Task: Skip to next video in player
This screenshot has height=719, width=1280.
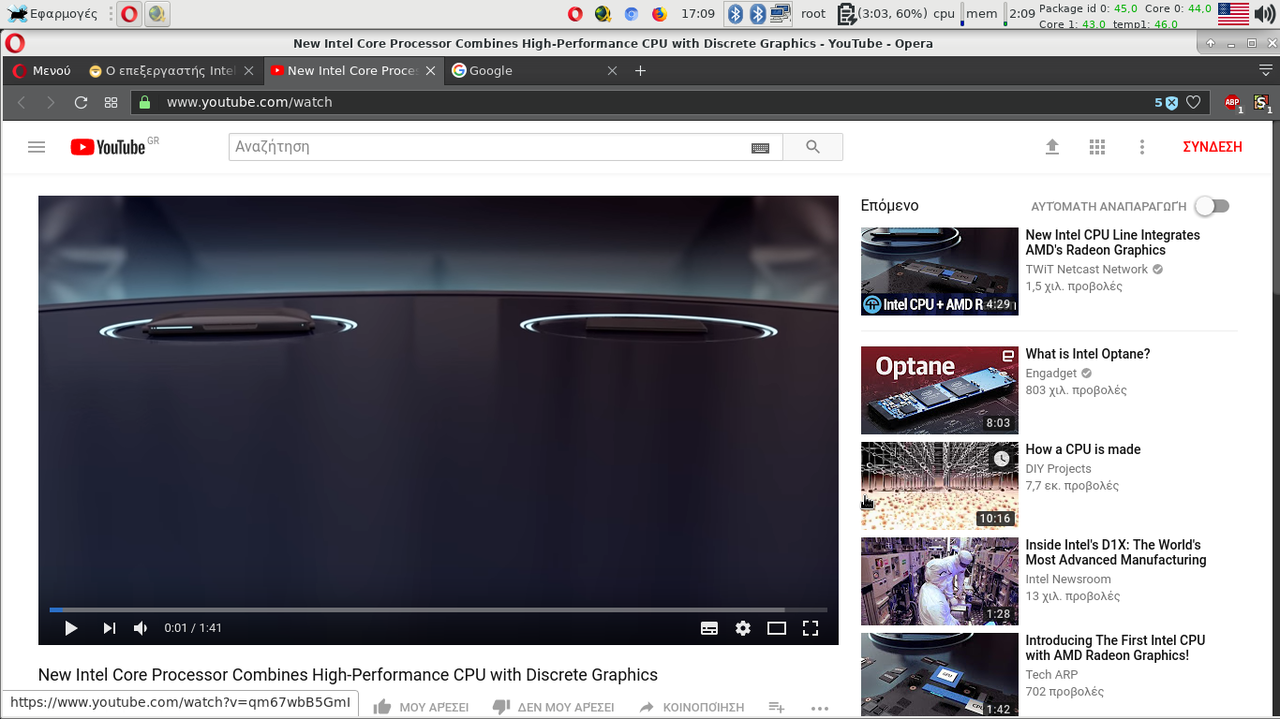Action: [109, 628]
